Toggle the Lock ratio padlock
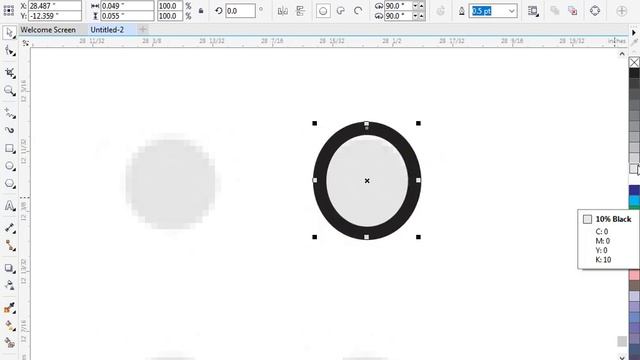The image size is (640, 360). pos(201,11)
